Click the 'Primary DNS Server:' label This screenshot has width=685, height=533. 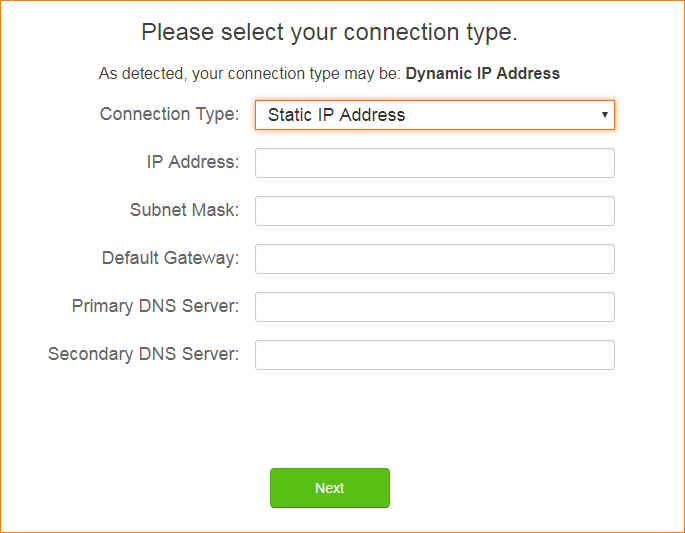155,306
